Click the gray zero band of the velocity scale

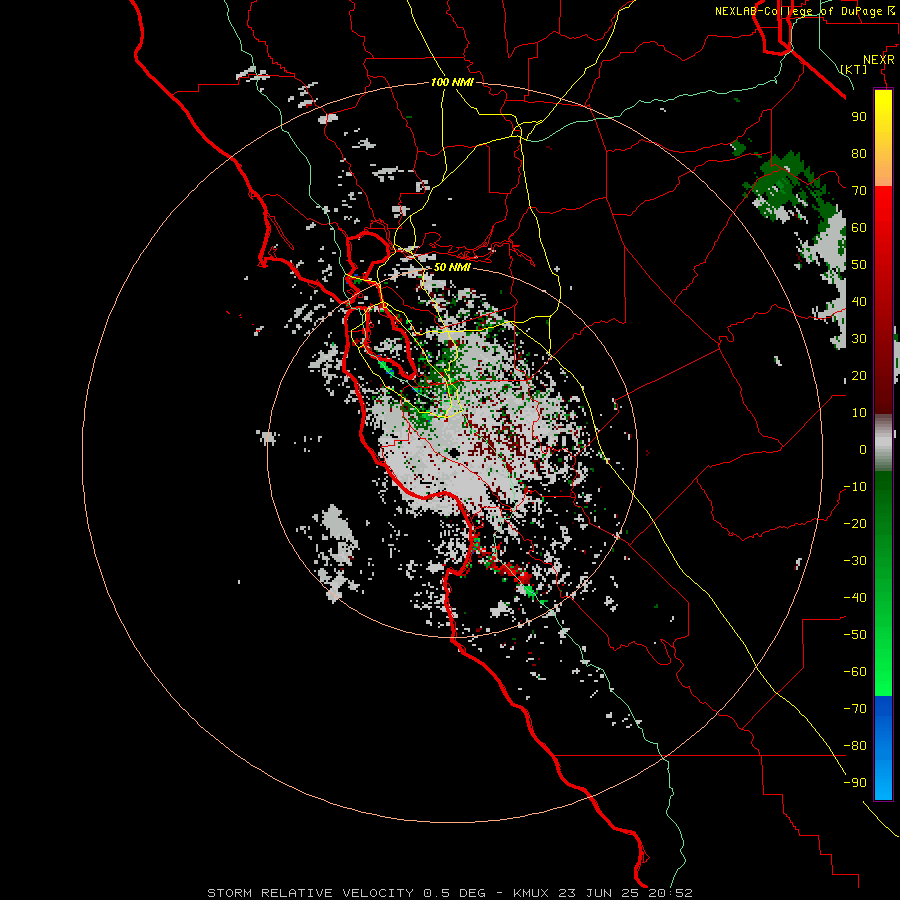tap(883, 442)
